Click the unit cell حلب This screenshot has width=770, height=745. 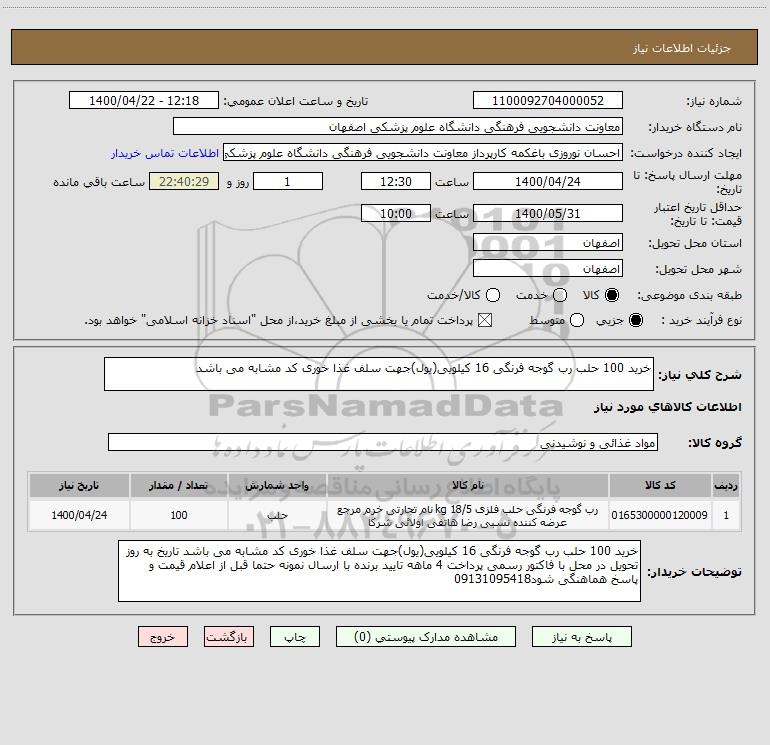277,515
